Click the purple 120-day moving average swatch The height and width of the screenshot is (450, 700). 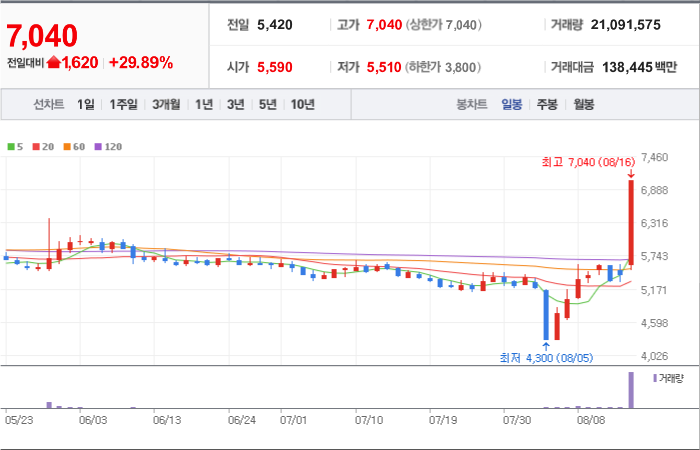(98, 146)
